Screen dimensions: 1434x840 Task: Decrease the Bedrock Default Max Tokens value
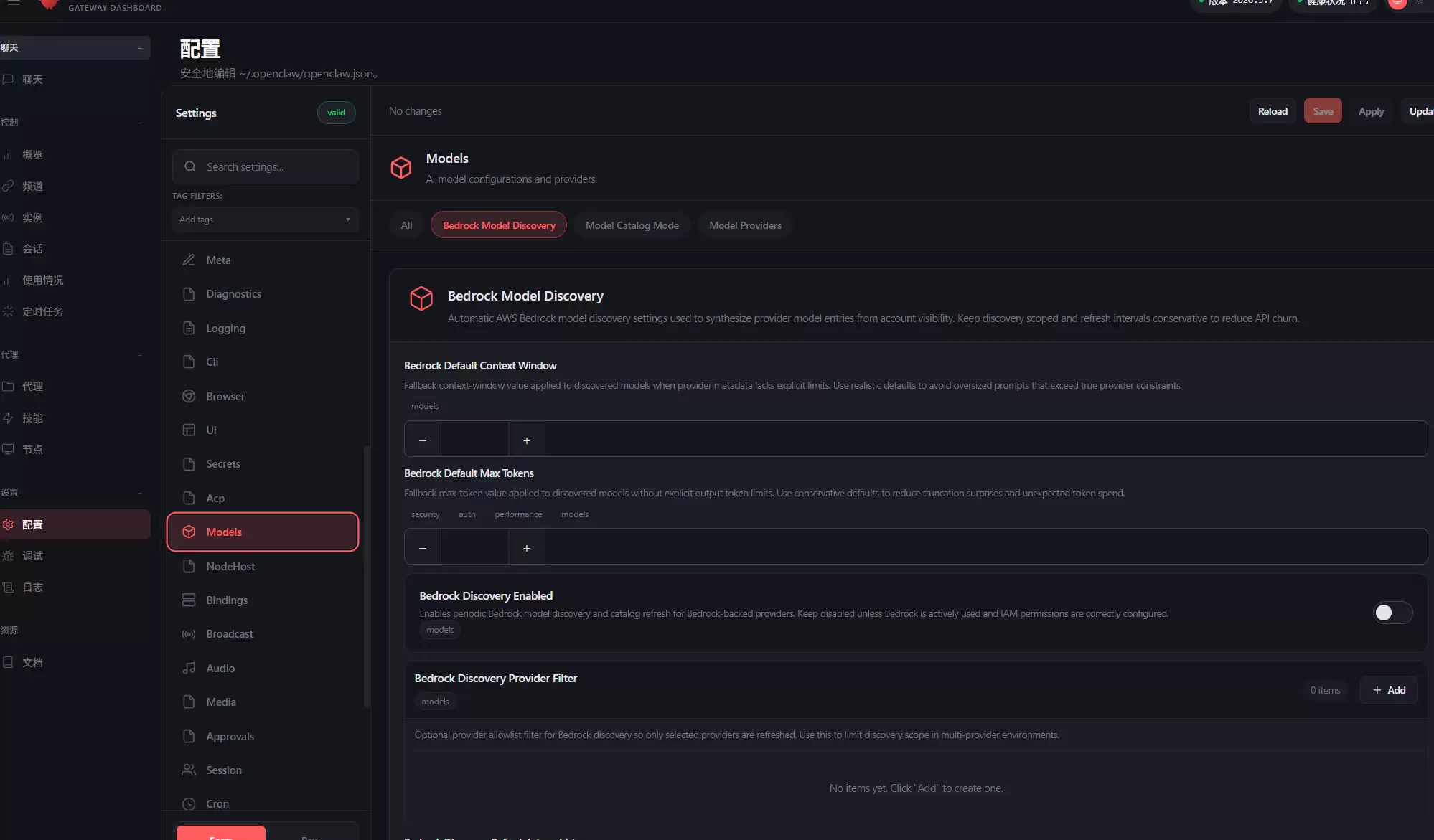tap(423, 548)
